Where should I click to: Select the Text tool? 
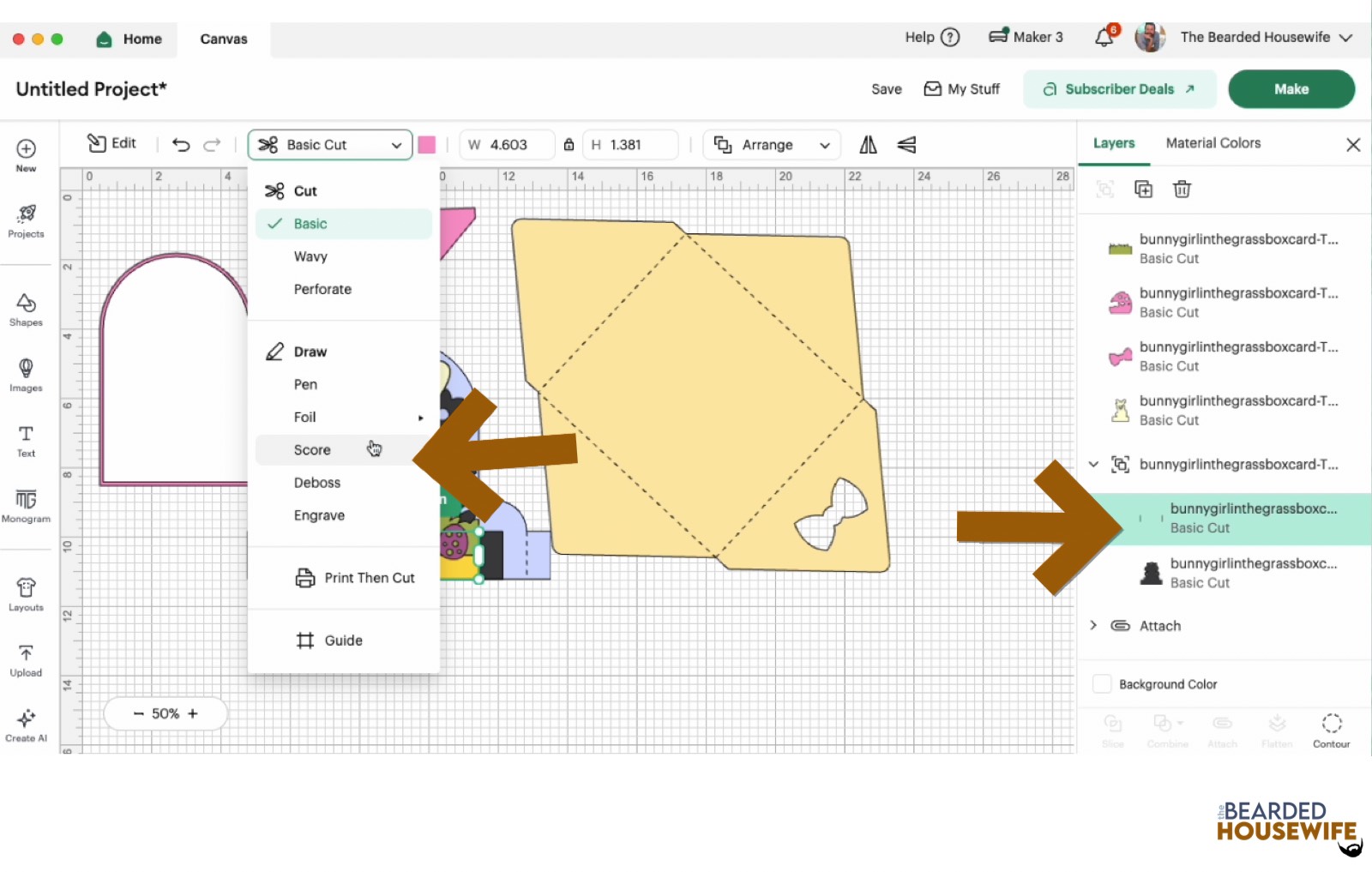(x=26, y=441)
